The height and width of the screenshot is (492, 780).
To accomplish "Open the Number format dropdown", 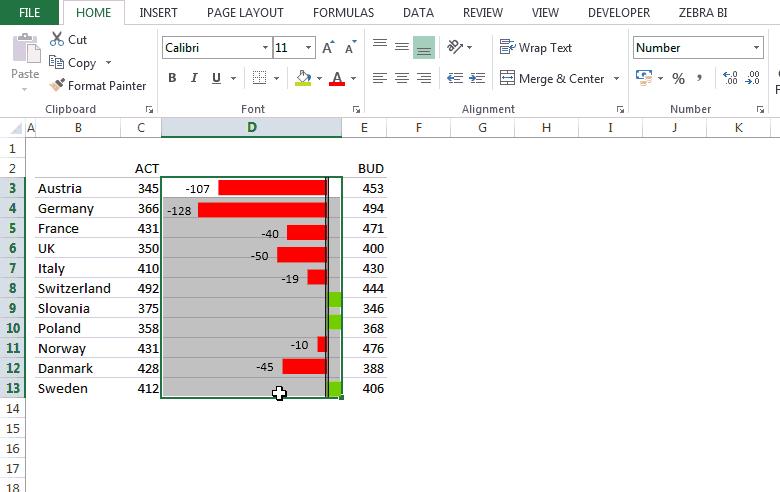I will (x=756, y=47).
